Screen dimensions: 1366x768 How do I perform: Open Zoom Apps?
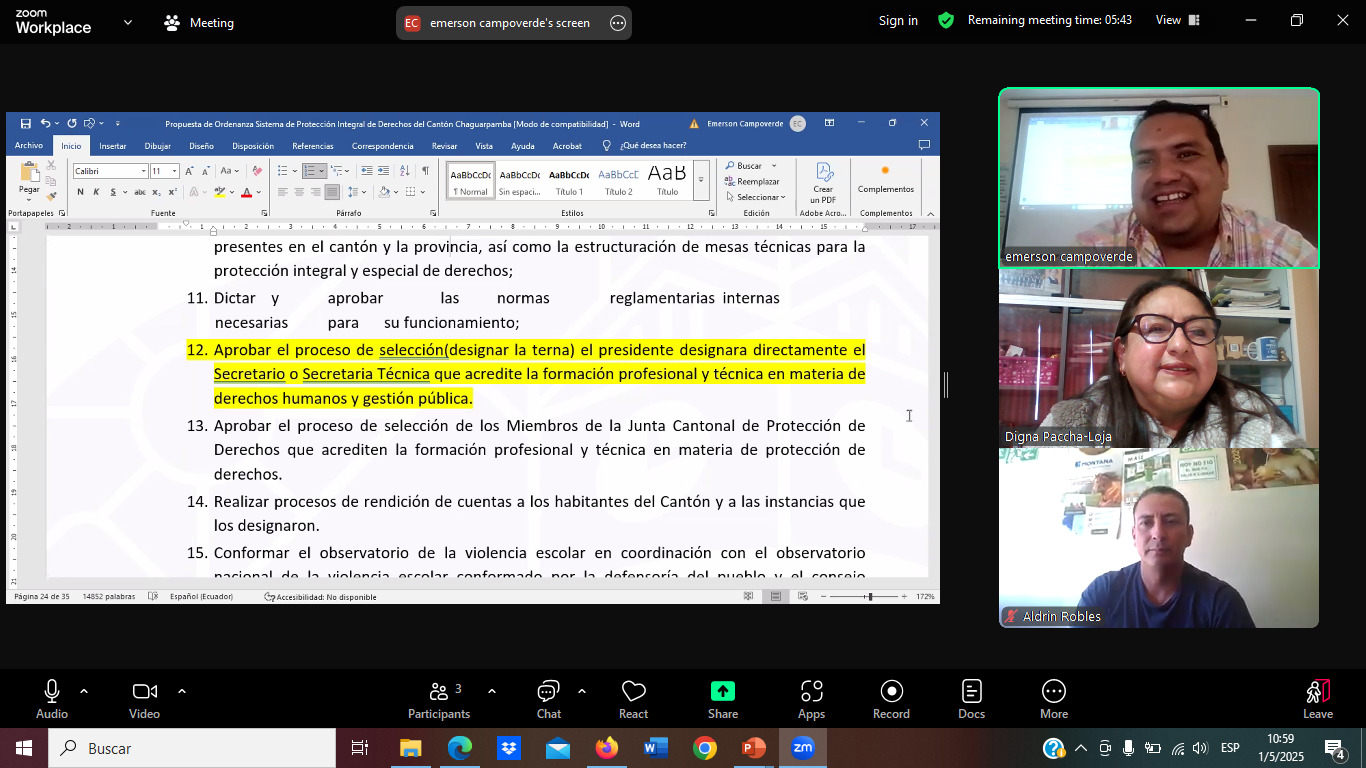(x=811, y=700)
